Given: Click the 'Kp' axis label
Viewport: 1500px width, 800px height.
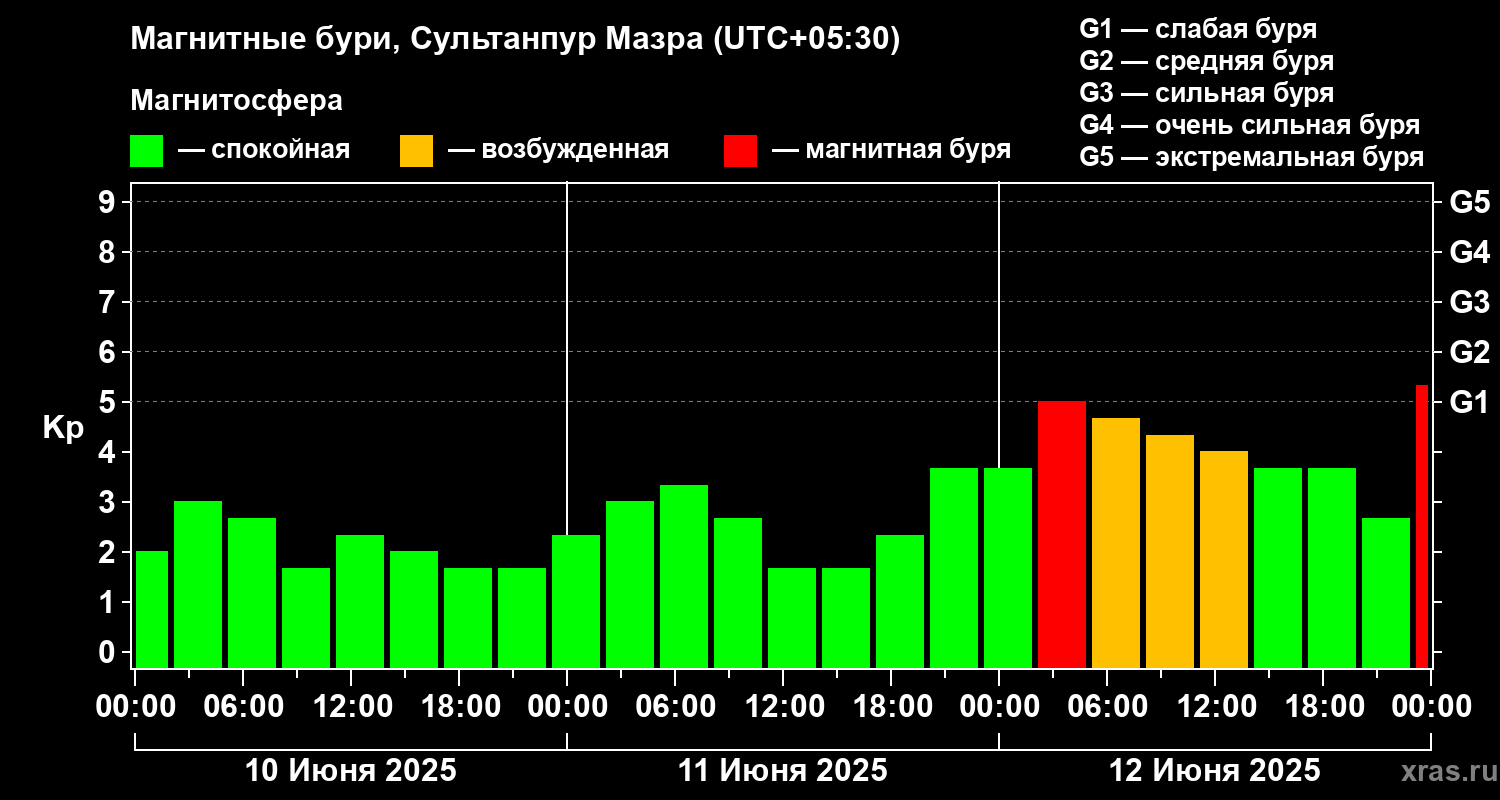Looking at the screenshot, I should [63, 428].
